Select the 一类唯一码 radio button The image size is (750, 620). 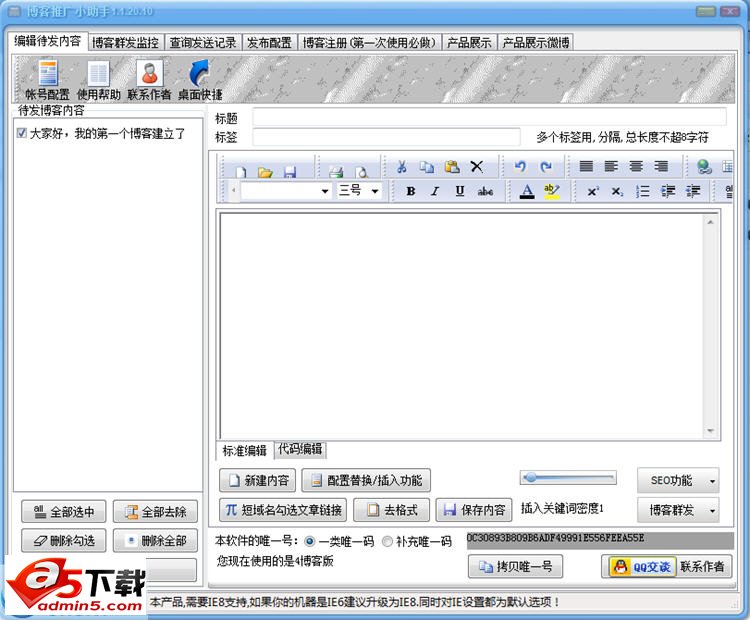tap(309, 542)
